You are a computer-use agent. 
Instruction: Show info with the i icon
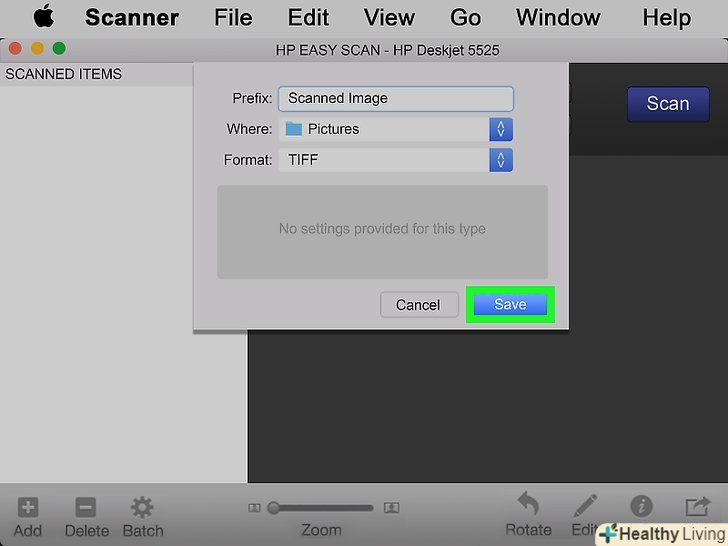[641, 506]
